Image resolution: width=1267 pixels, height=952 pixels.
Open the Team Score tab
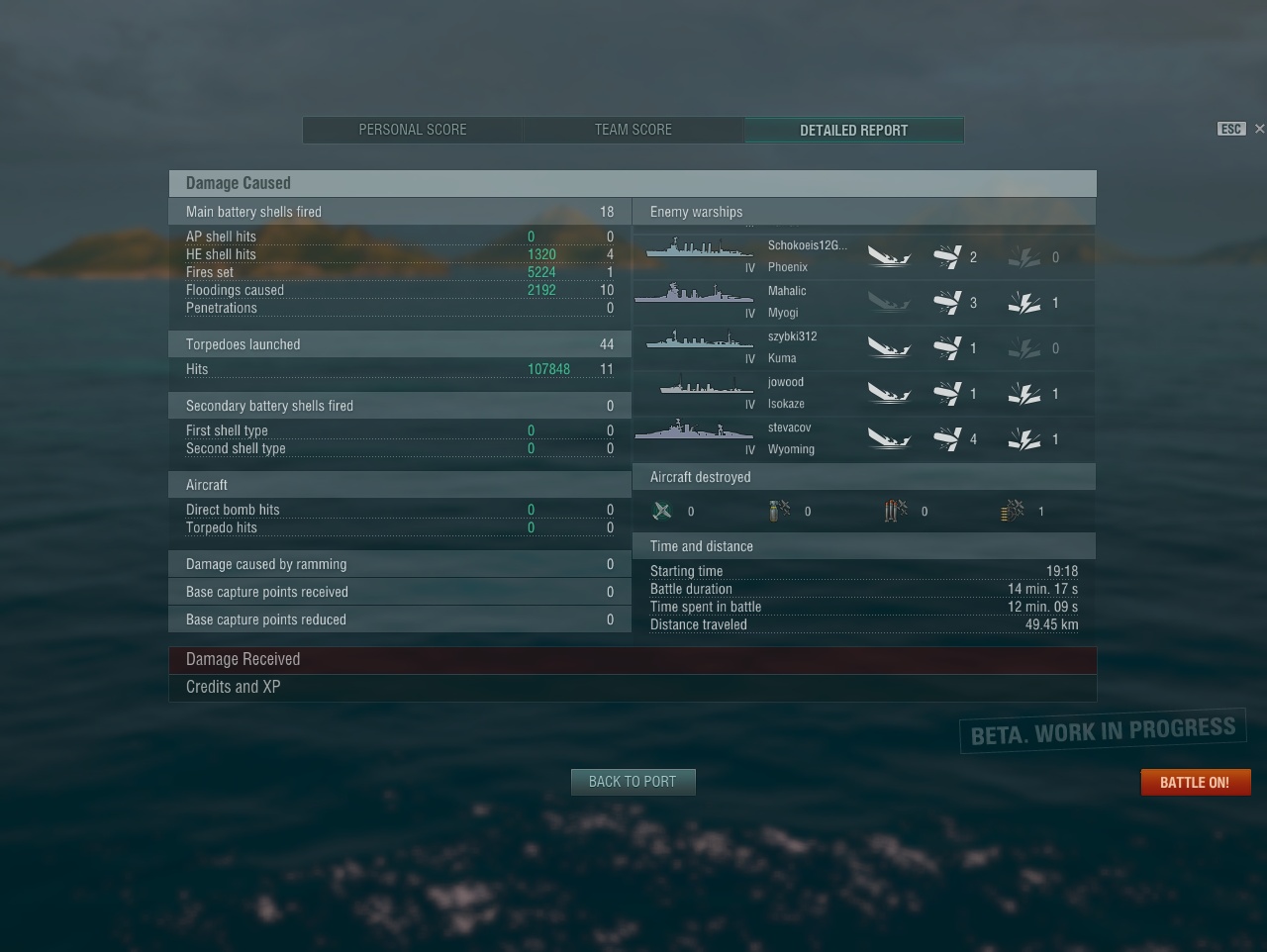633,130
